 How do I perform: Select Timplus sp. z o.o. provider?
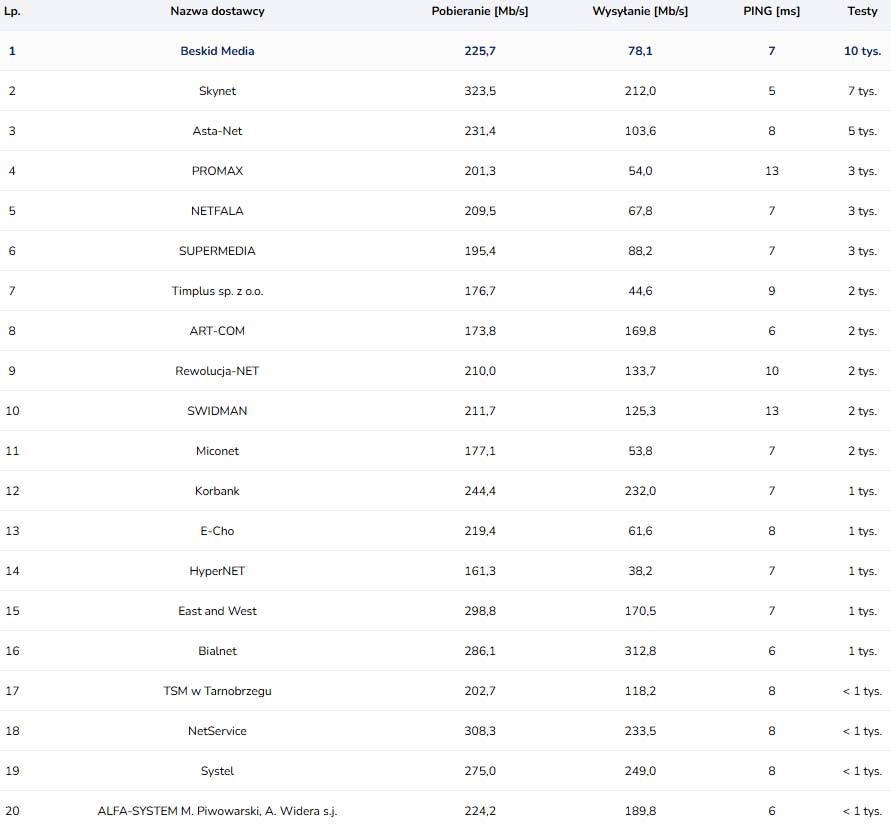(x=217, y=291)
